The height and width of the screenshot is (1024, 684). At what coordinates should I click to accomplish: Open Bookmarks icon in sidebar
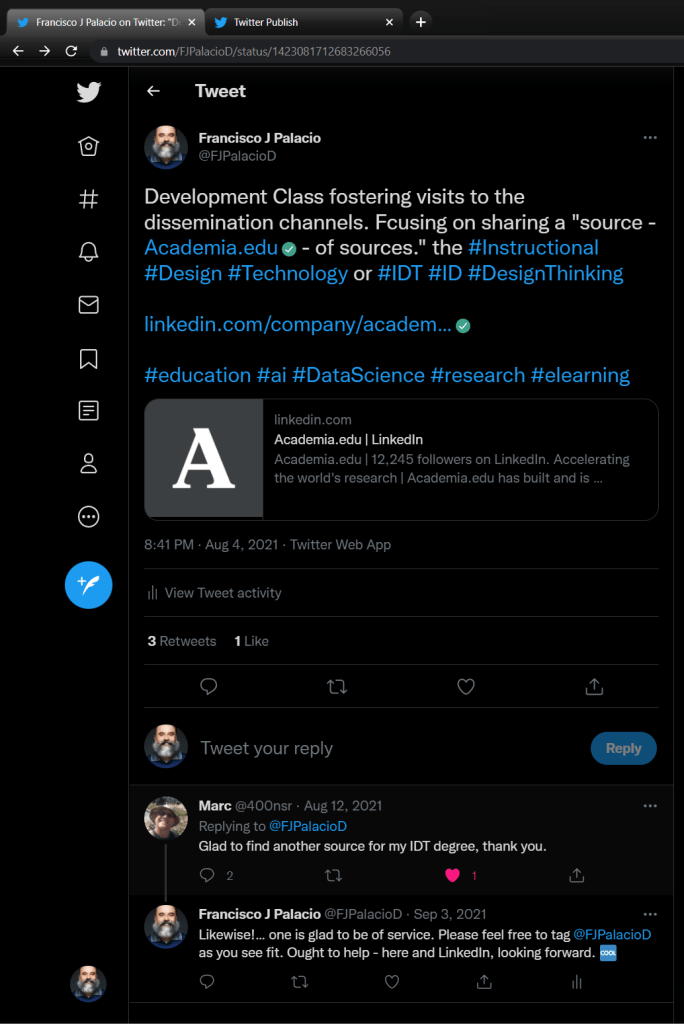click(88, 358)
